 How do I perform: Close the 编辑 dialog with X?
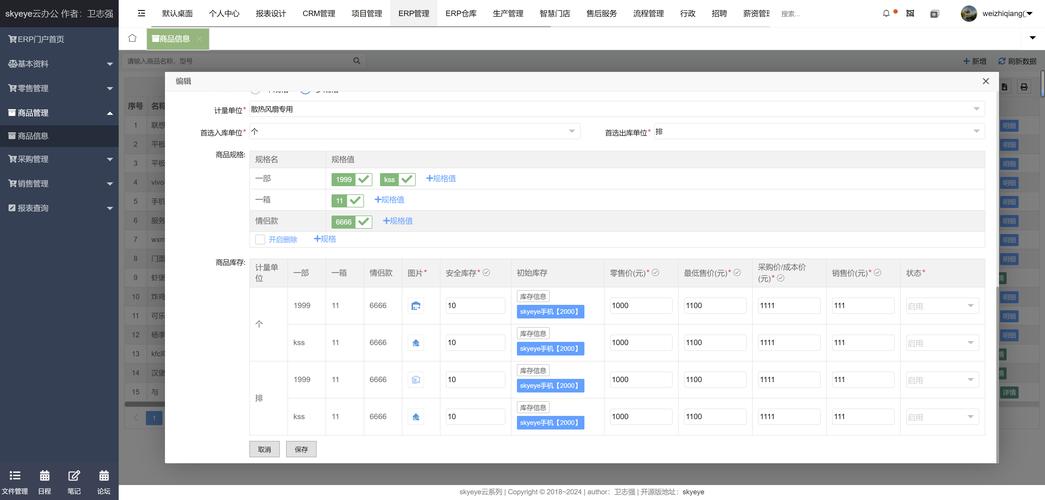(985, 81)
